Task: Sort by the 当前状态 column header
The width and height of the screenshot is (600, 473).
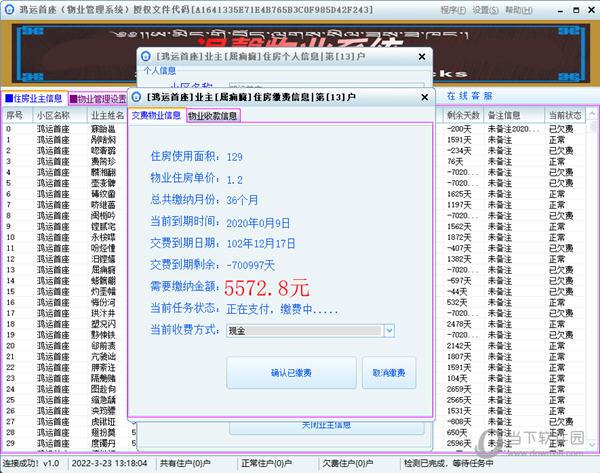Action: point(565,115)
